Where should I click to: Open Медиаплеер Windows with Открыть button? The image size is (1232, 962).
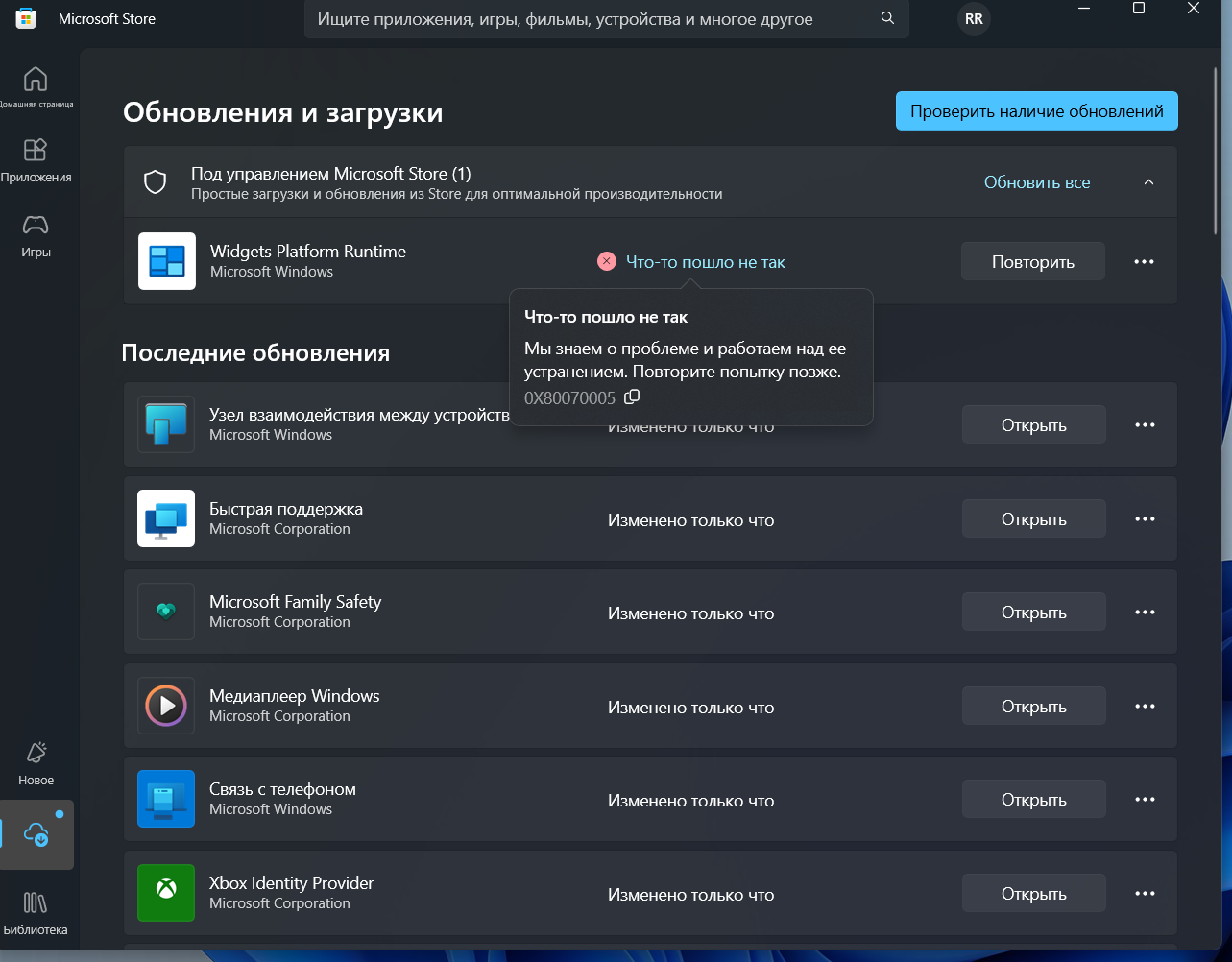click(x=1034, y=706)
